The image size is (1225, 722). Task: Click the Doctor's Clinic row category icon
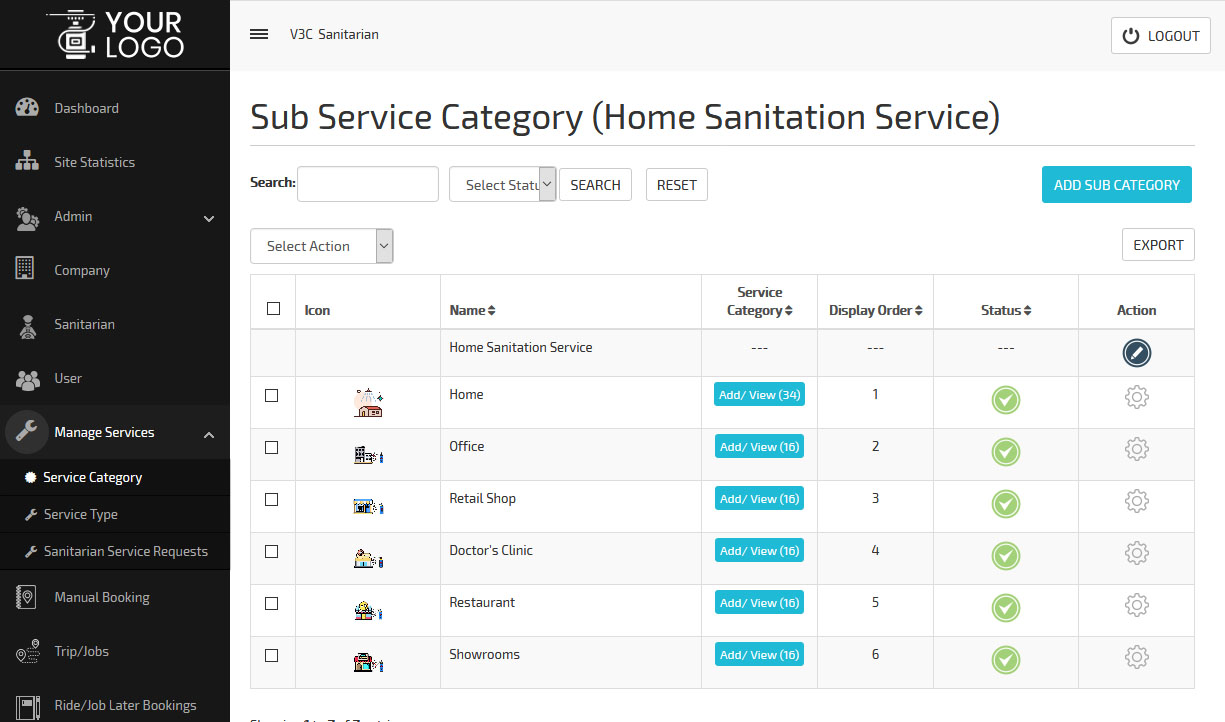tap(368, 559)
